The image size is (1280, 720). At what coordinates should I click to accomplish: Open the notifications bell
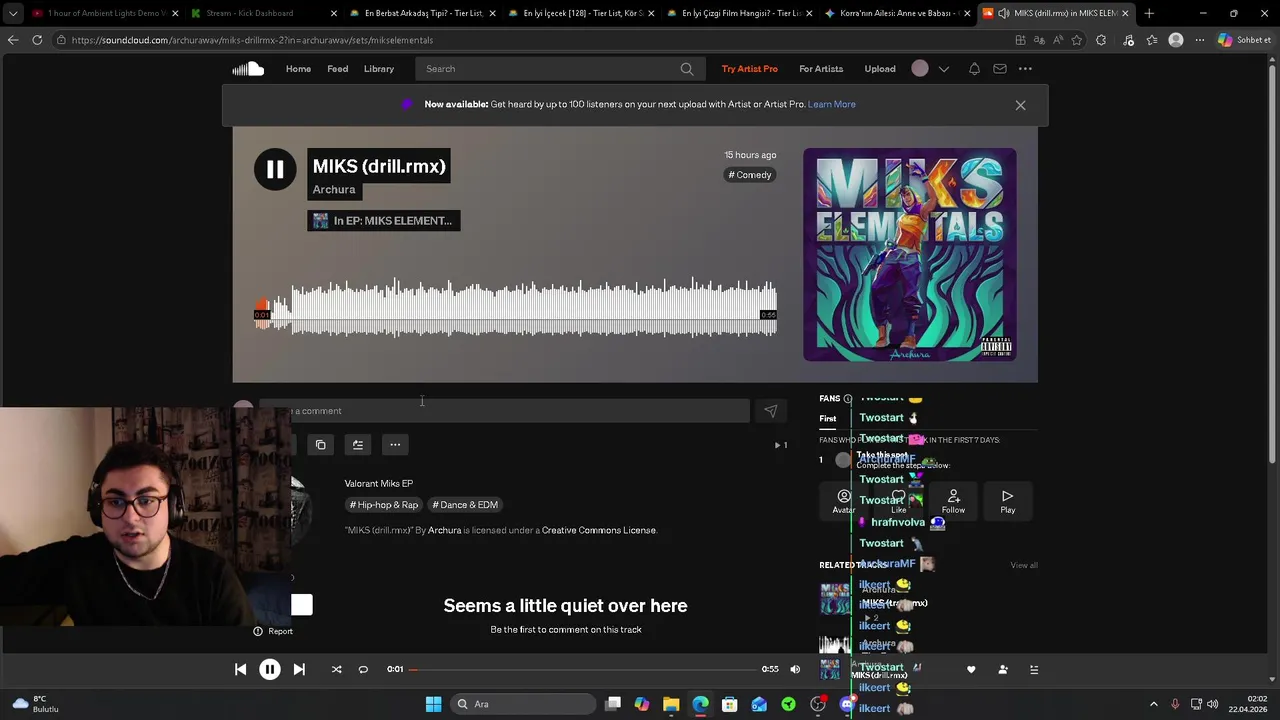[x=974, y=69]
